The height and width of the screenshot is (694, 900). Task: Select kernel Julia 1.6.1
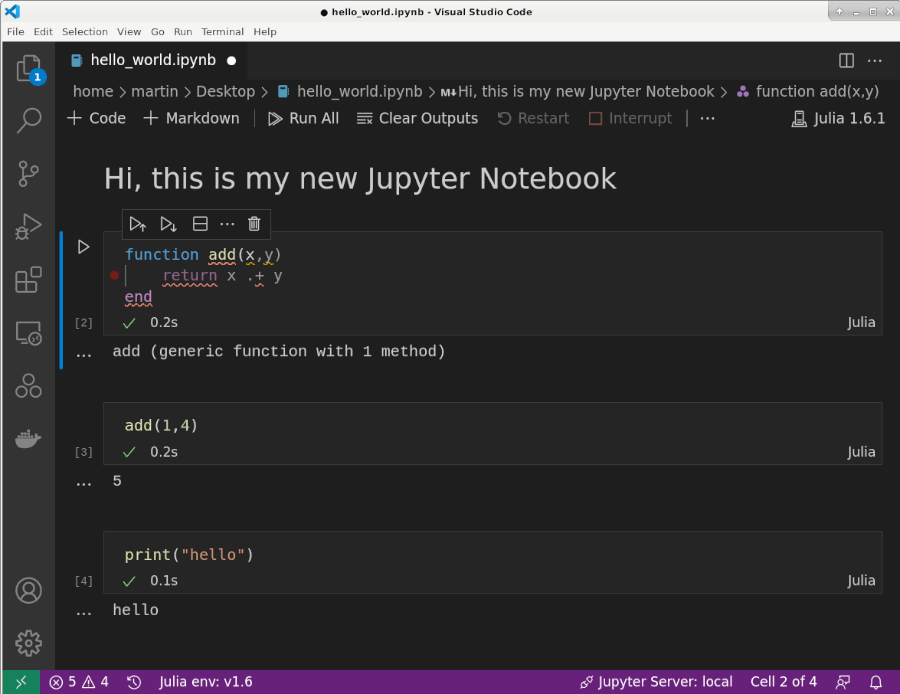click(x=838, y=118)
